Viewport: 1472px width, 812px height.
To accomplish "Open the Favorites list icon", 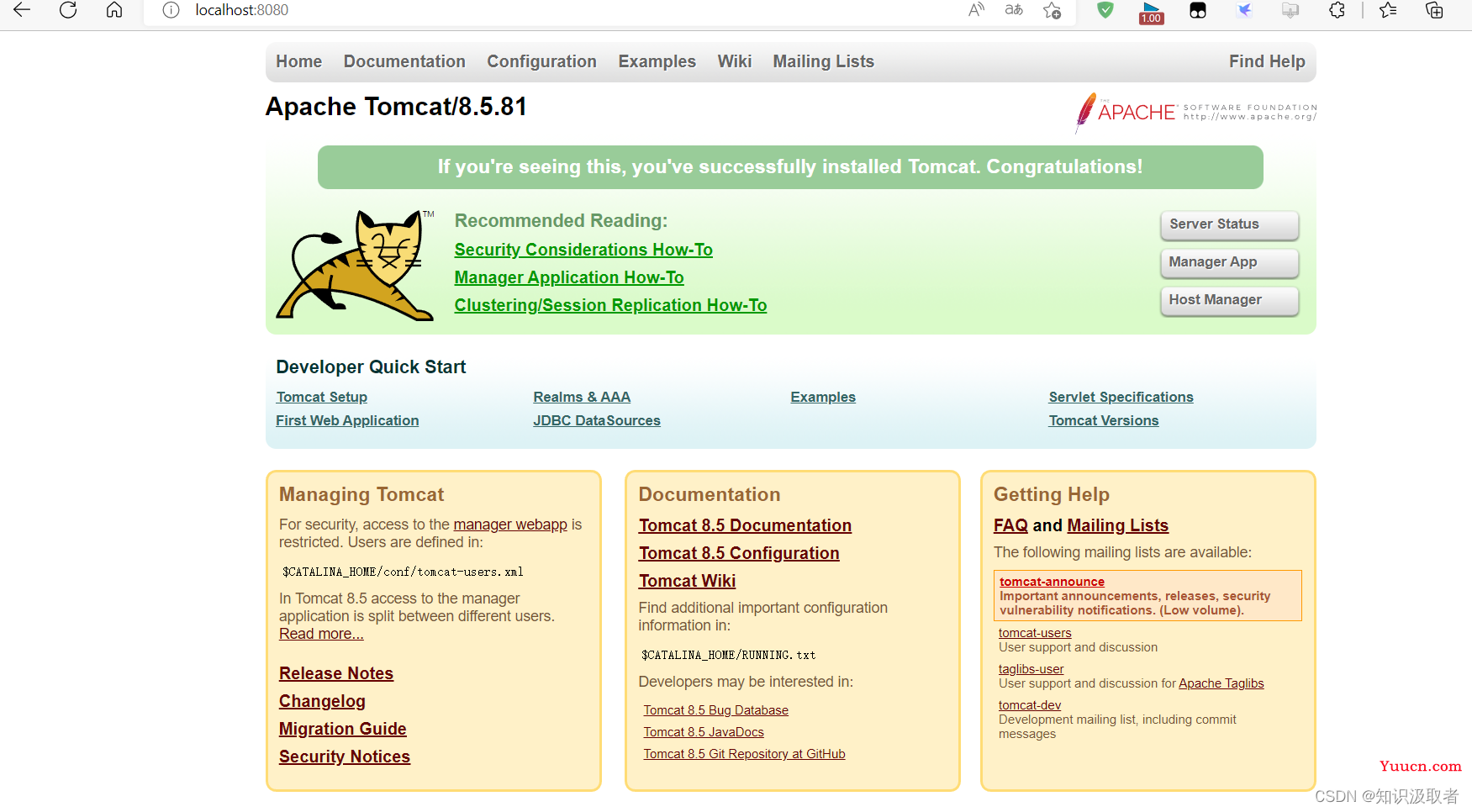I will coord(1388,10).
